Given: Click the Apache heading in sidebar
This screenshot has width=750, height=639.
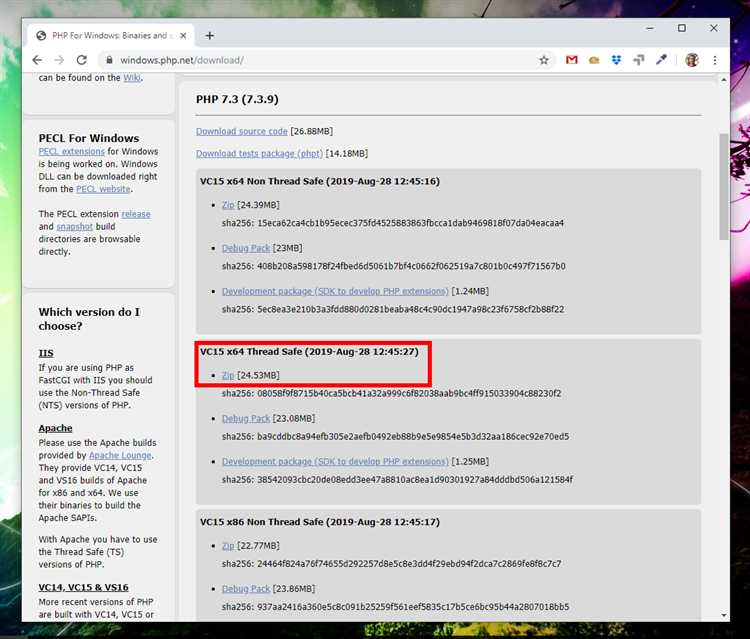Looking at the screenshot, I should pyautogui.click(x=55, y=428).
